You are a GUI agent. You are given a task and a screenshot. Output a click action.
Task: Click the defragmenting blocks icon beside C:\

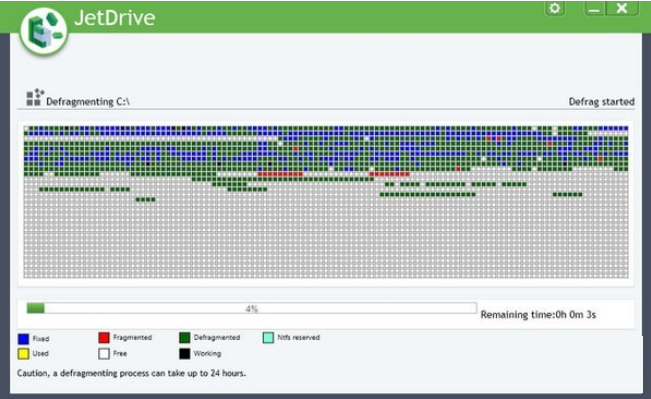click(x=35, y=98)
